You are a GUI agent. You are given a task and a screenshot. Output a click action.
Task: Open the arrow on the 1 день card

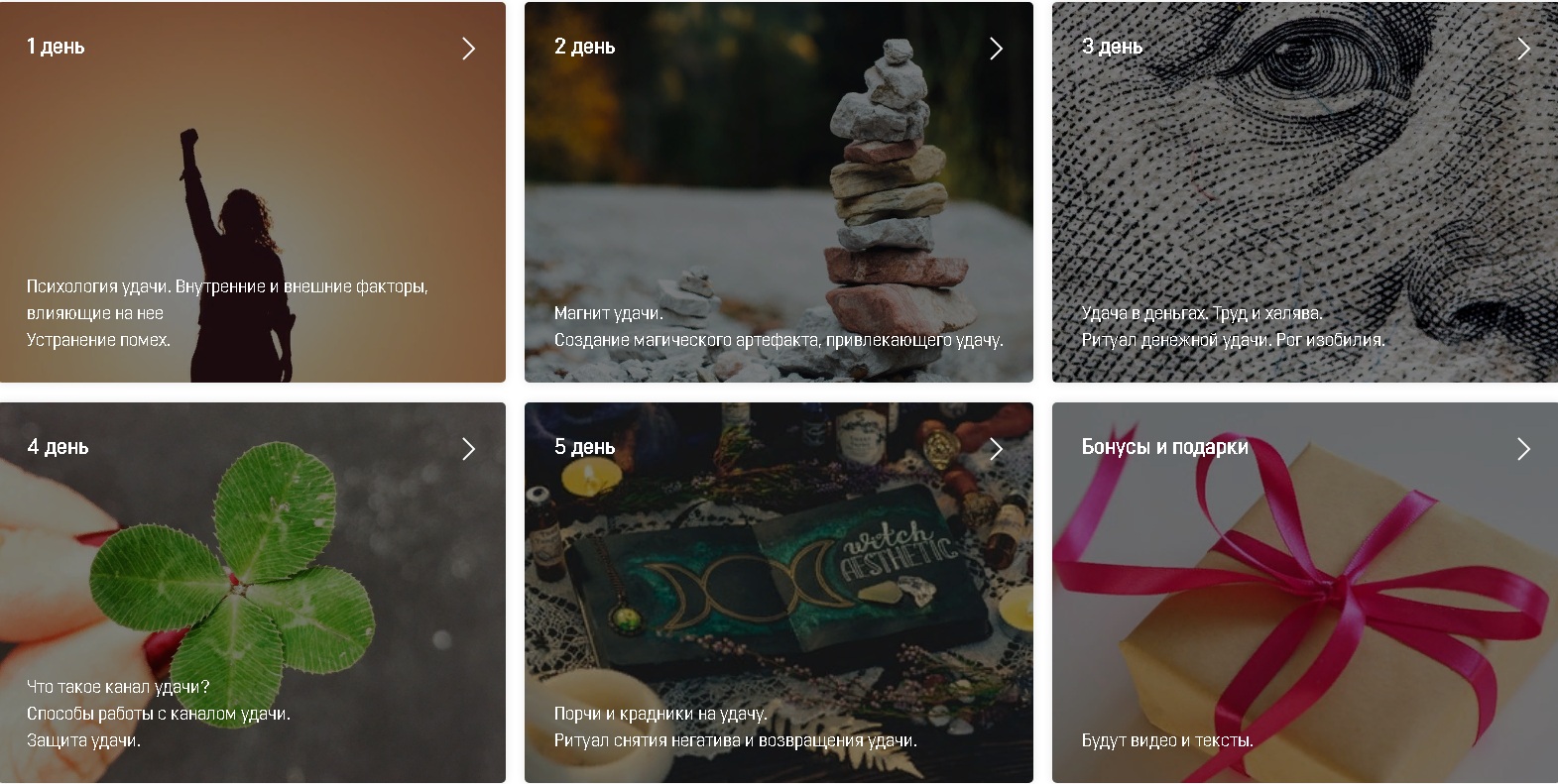point(468,49)
